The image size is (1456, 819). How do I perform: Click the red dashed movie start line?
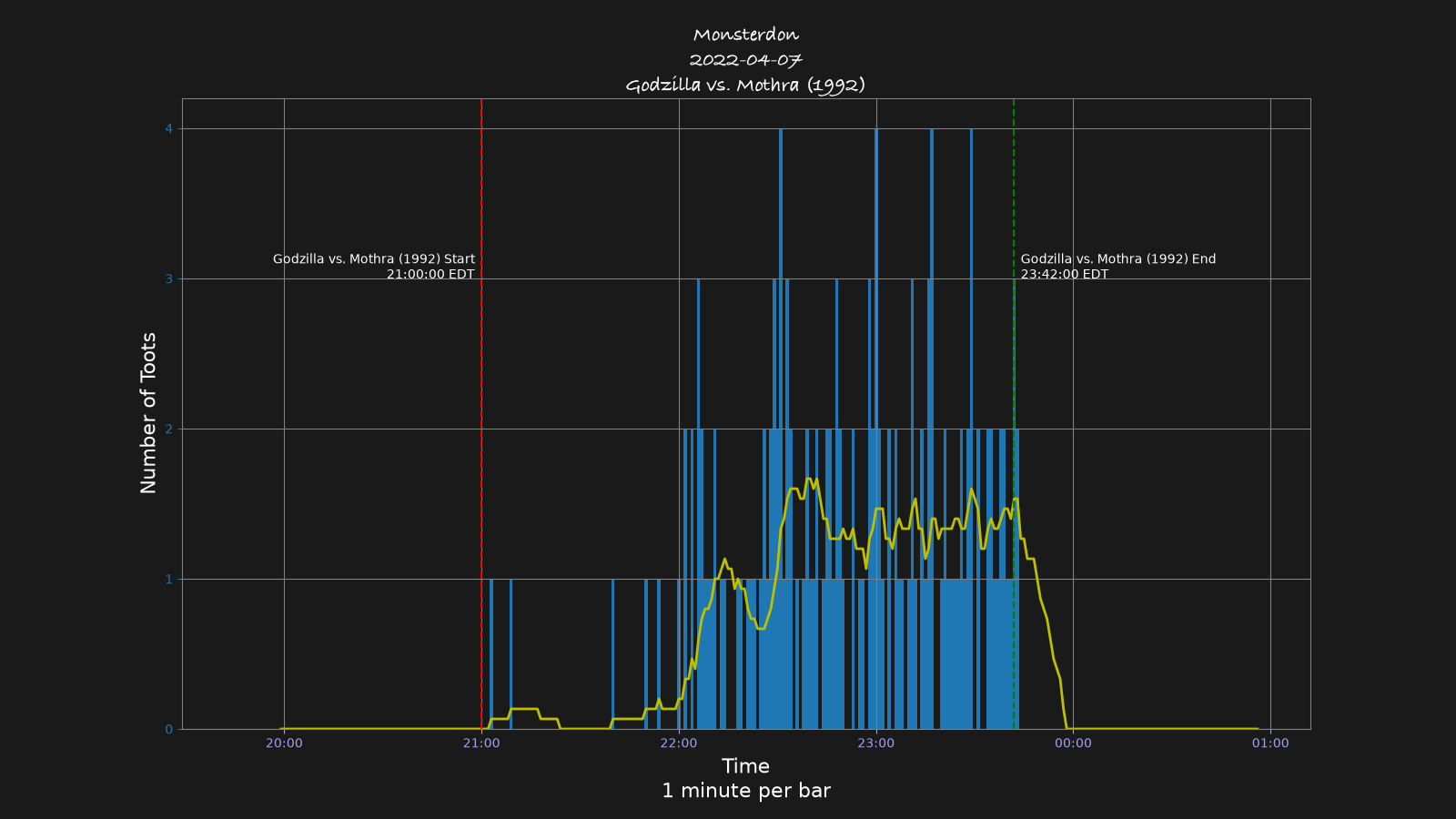pyautogui.click(x=481, y=413)
